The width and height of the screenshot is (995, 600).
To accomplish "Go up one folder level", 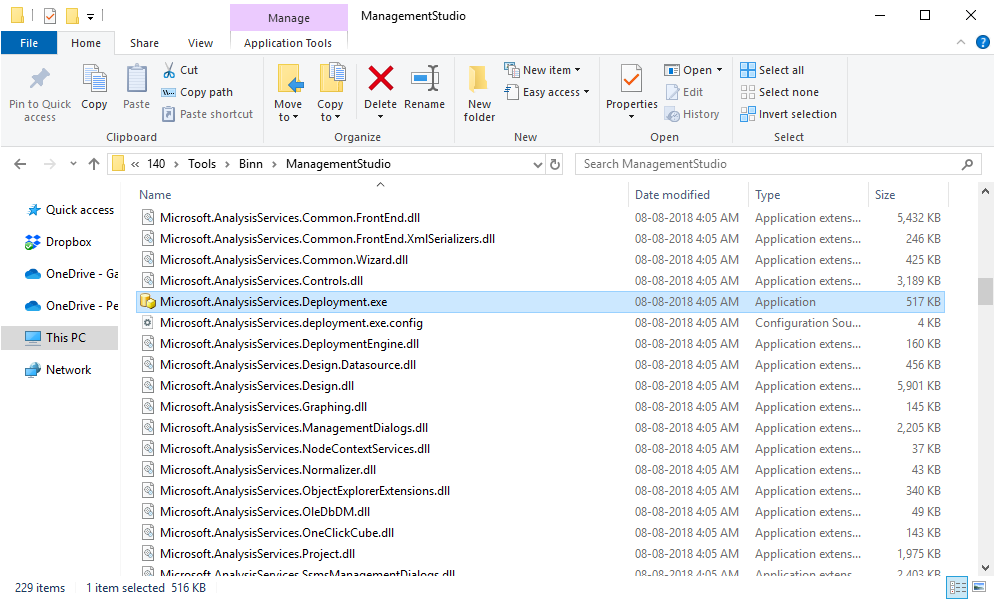I will (x=94, y=164).
